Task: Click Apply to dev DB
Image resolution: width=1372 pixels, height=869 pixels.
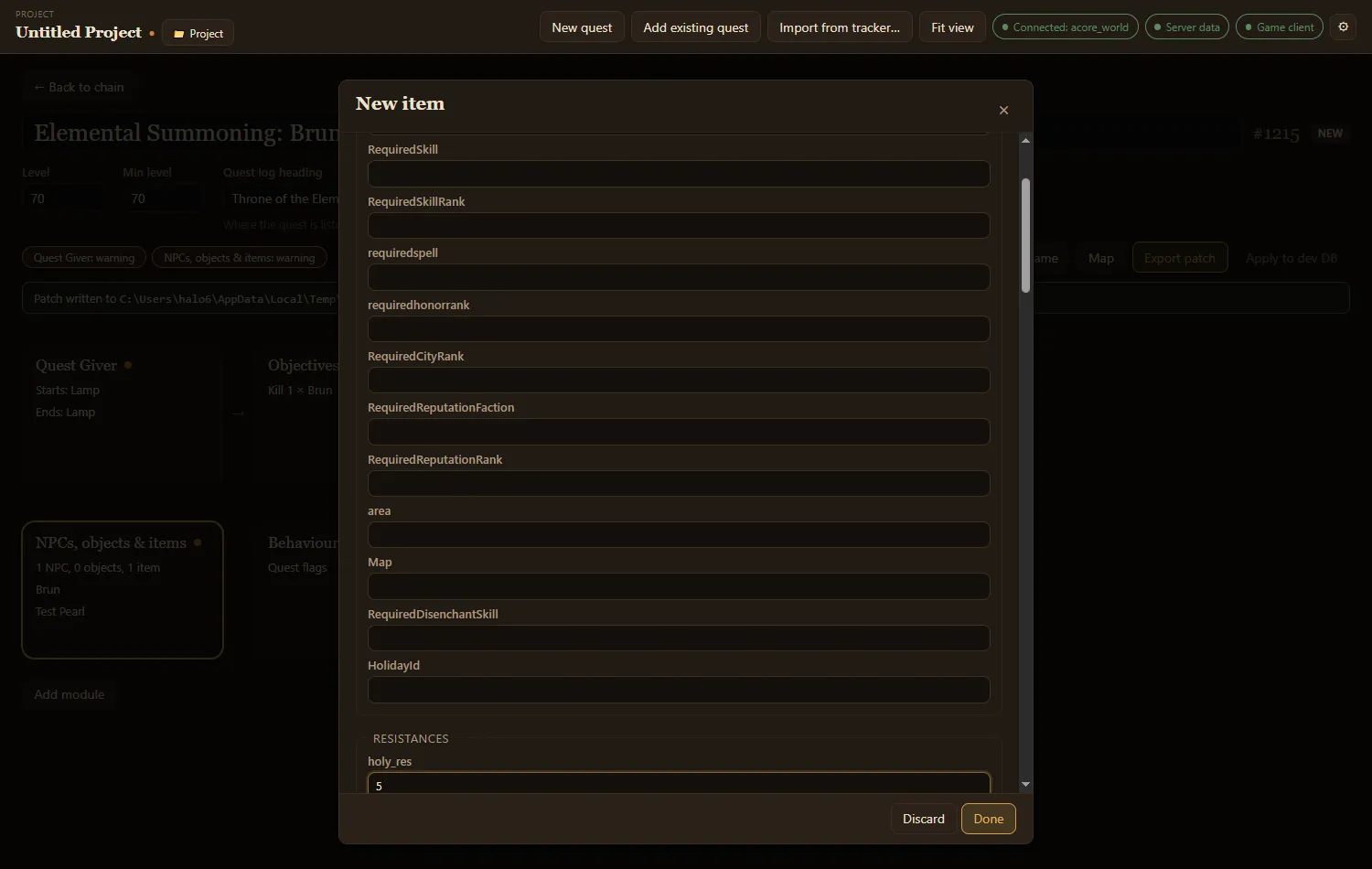Action: pyautogui.click(x=1292, y=258)
